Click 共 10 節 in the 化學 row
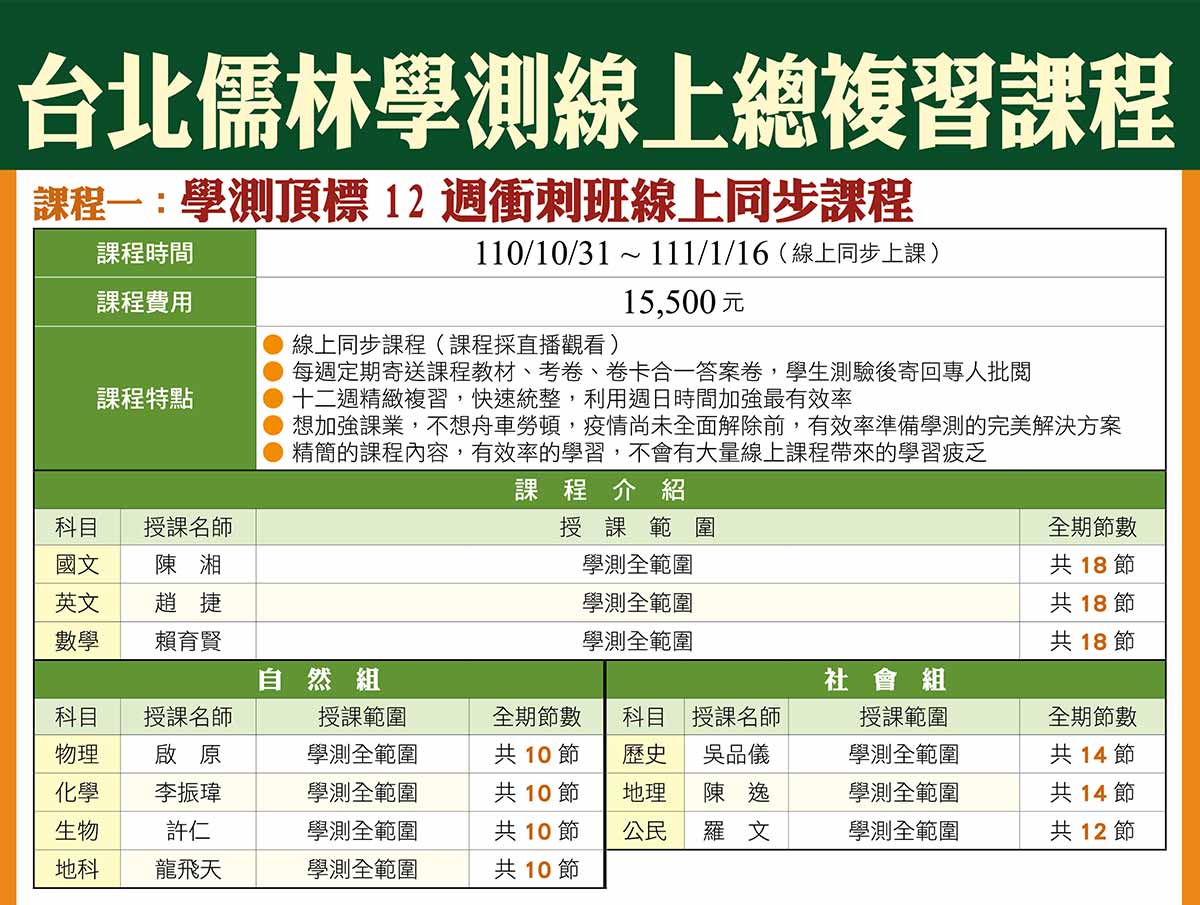Image resolution: width=1200 pixels, height=905 pixels. tap(537, 792)
